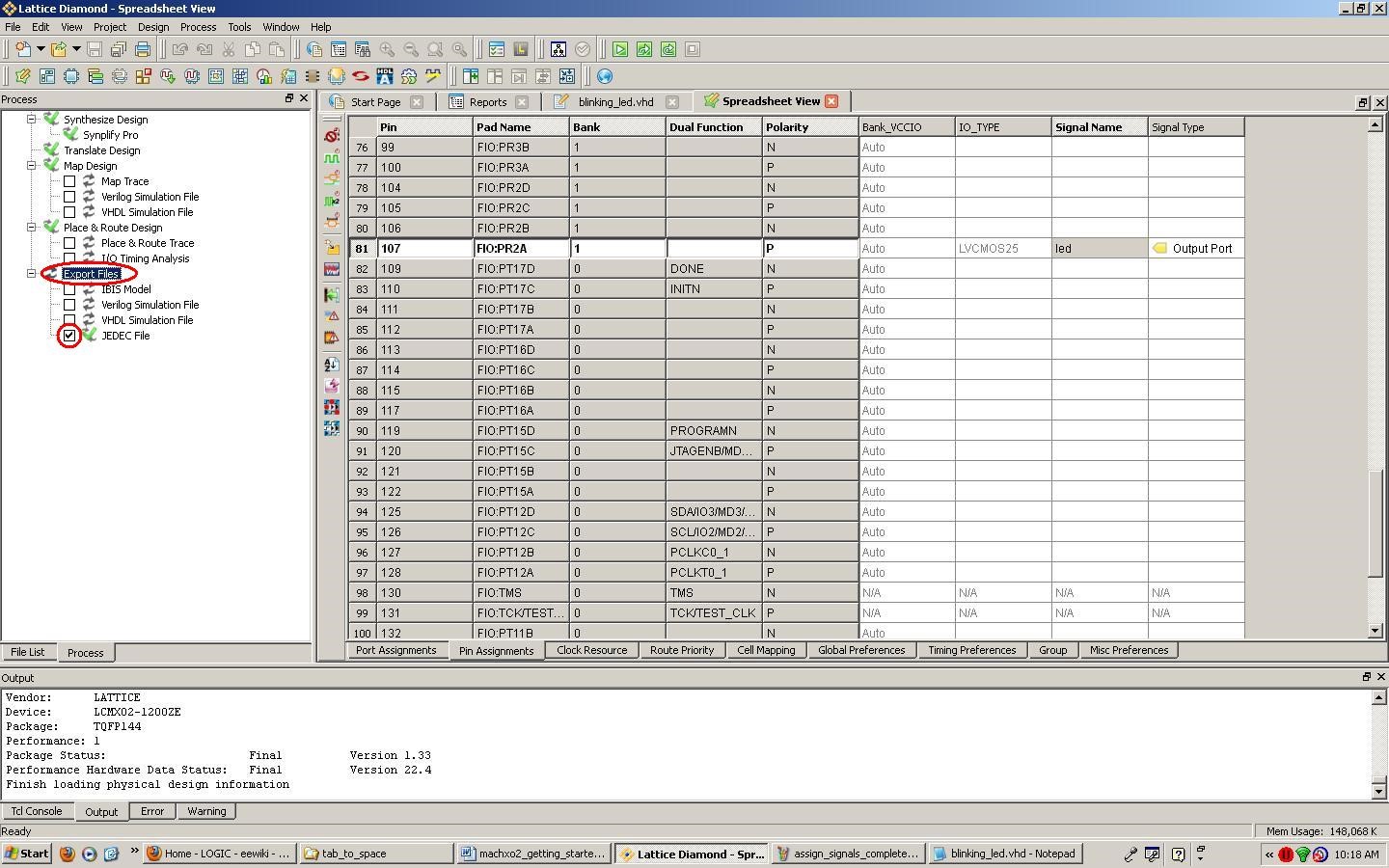Collapse the Synthesize Design tree node
This screenshot has width=1389, height=868.
tap(32, 120)
